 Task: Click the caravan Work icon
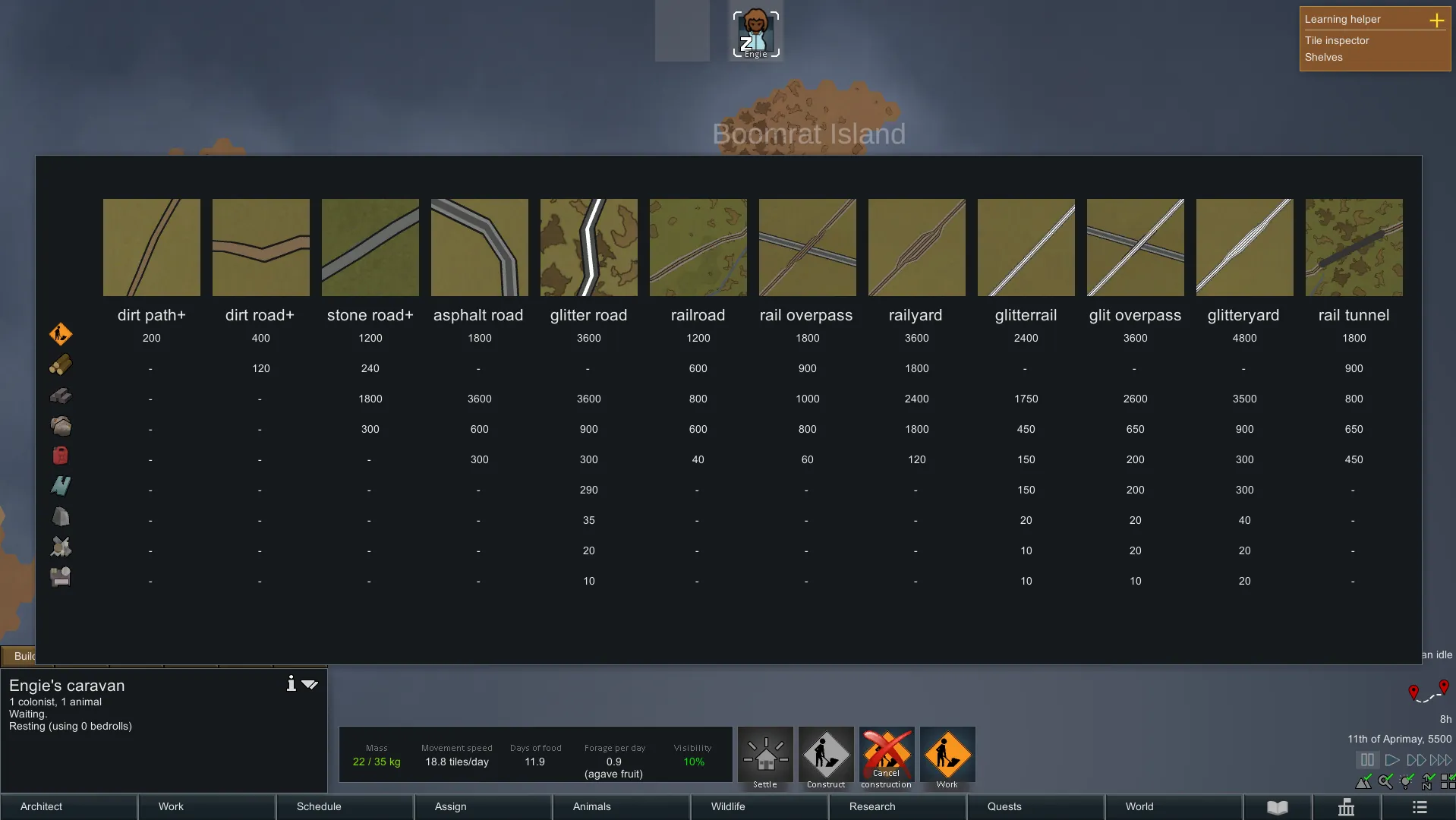[x=947, y=755]
